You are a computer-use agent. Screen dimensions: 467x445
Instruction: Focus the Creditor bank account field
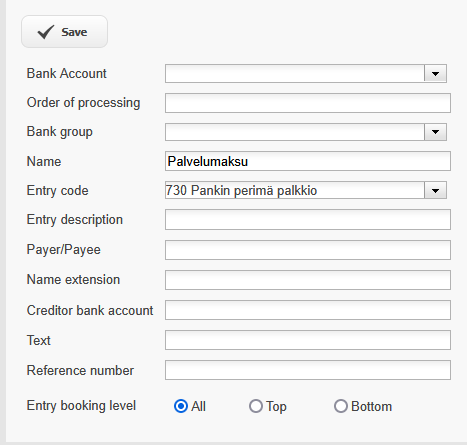coord(308,310)
